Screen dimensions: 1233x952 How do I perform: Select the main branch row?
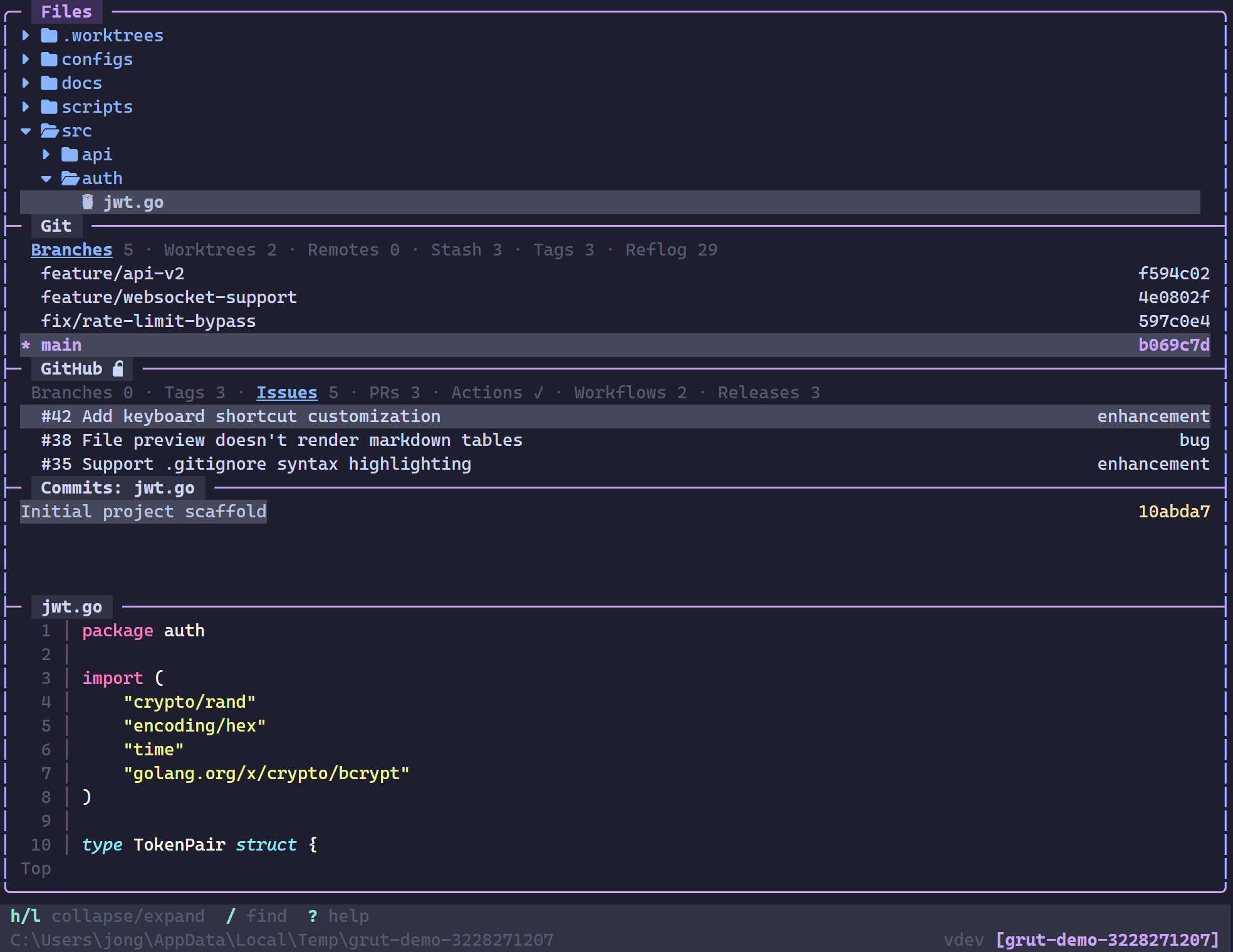tap(615, 345)
